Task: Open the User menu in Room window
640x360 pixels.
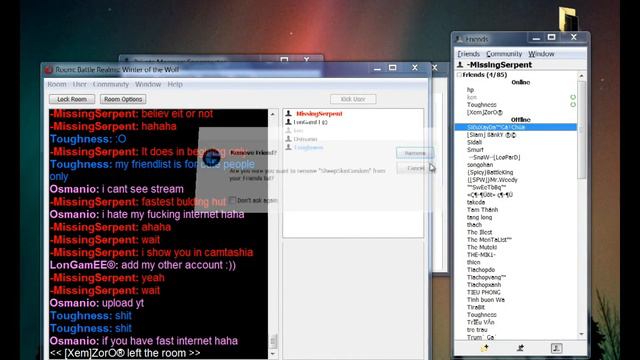Action: (80, 84)
